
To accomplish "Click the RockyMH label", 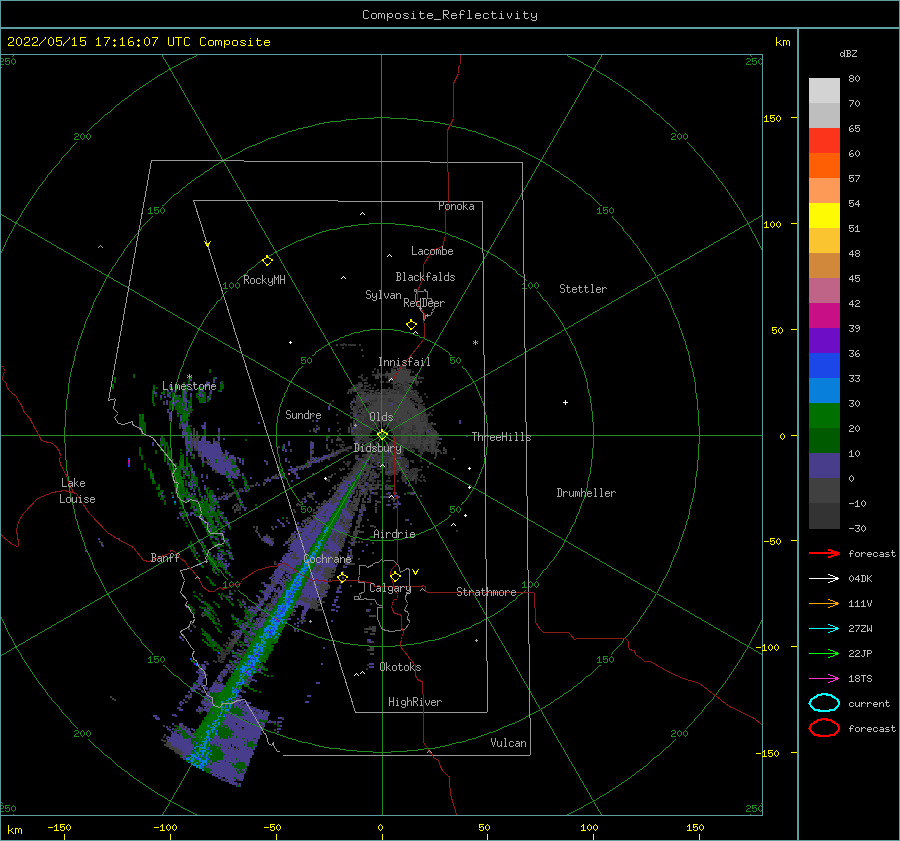I will (x=264, y=280).
